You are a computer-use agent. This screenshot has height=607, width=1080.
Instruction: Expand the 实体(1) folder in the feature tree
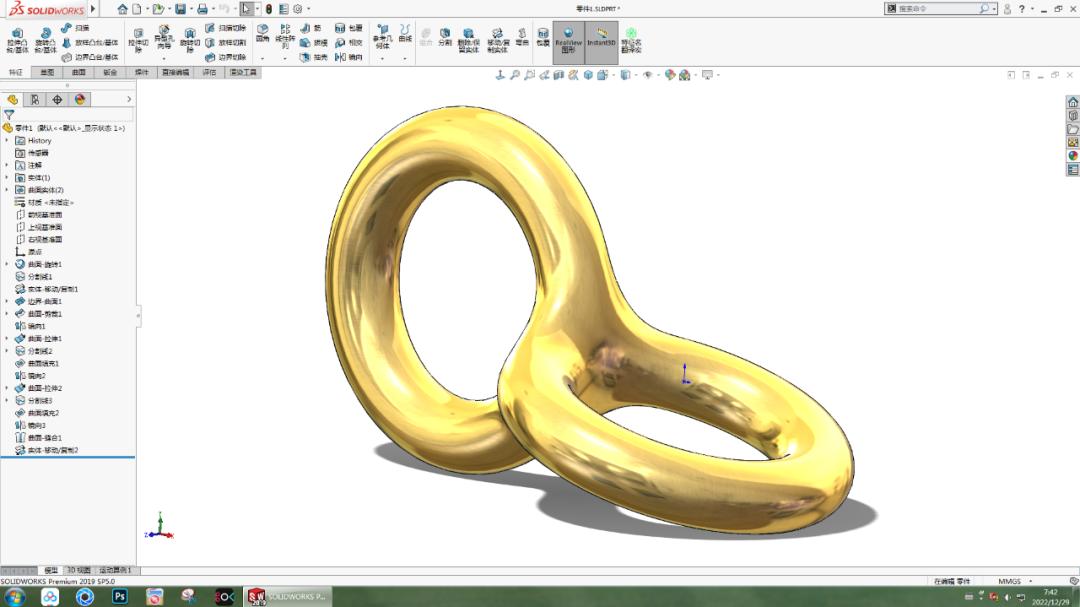(8, 176)
